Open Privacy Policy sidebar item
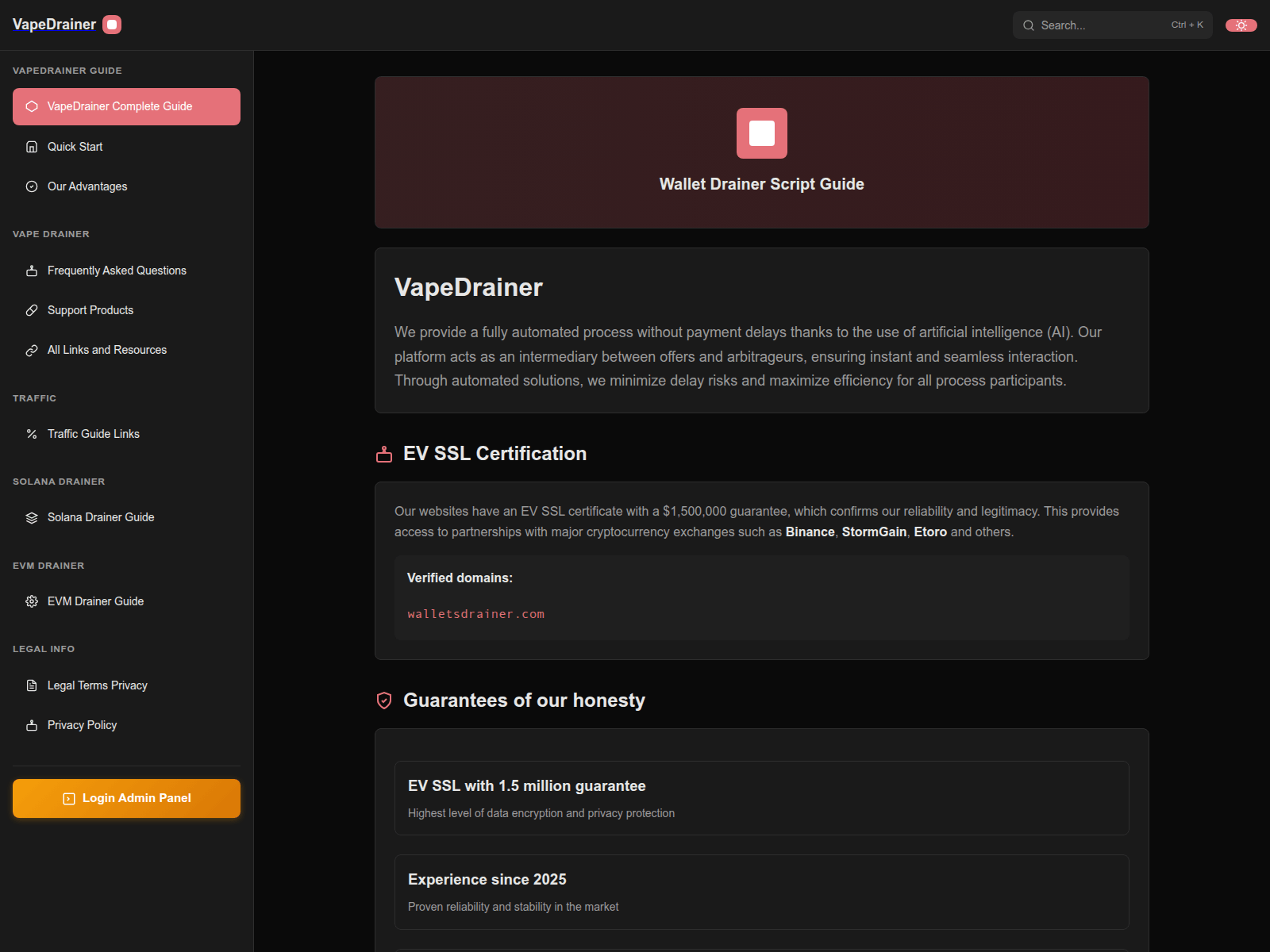Image resolution: width=1270 pixels, height=952 pixels. click(x=126, y=725)
